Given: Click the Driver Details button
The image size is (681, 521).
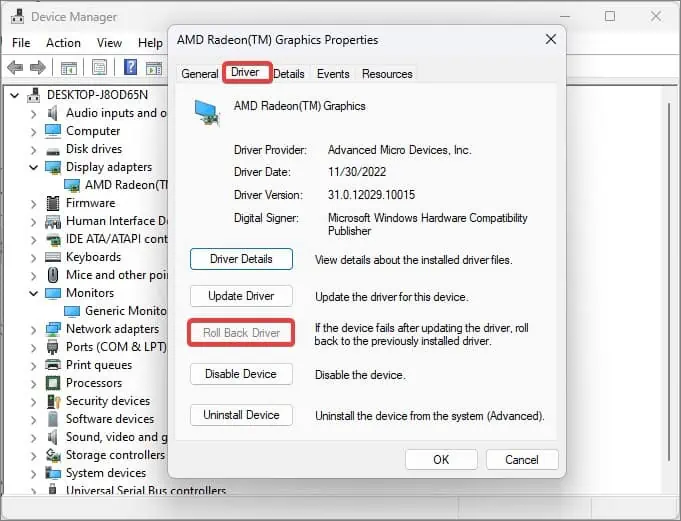Looking at the screenshot, I should (x=241, y=259).
